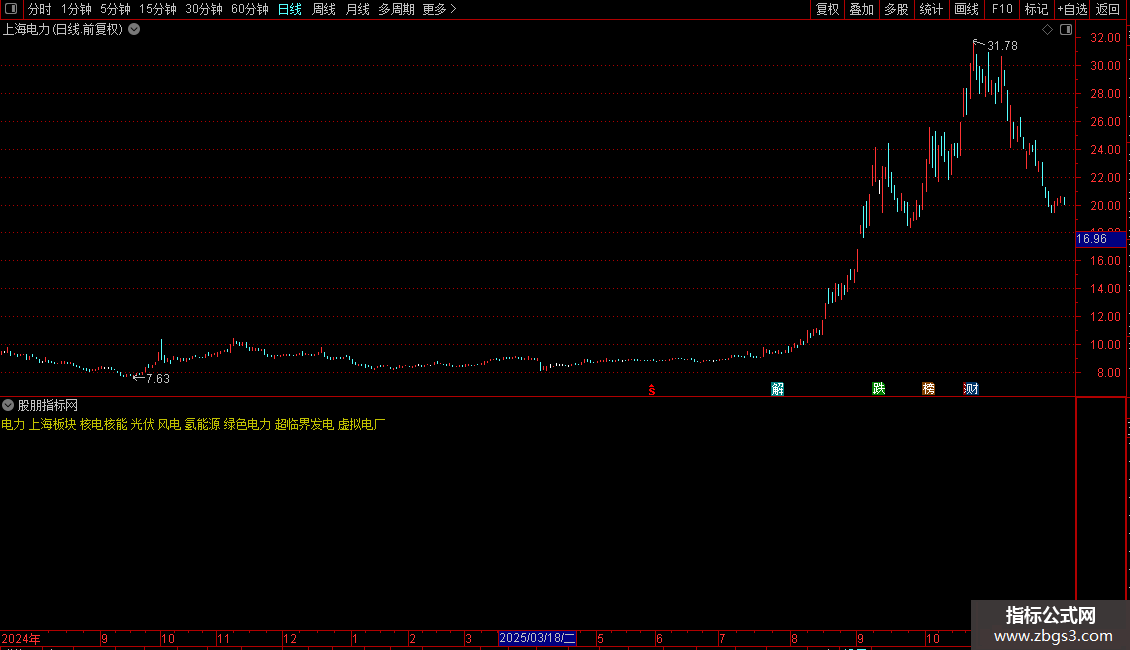Click 返回 to go back
This screenshot has height=650, width=1130.
1108,9
